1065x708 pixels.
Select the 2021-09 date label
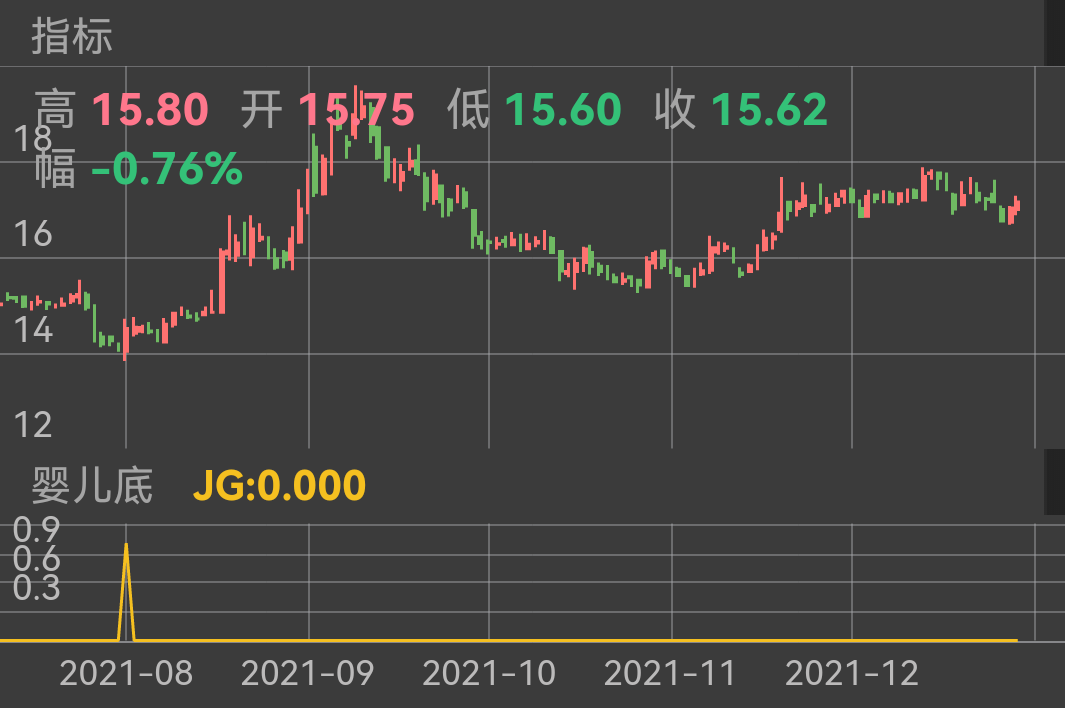[308, 673]
